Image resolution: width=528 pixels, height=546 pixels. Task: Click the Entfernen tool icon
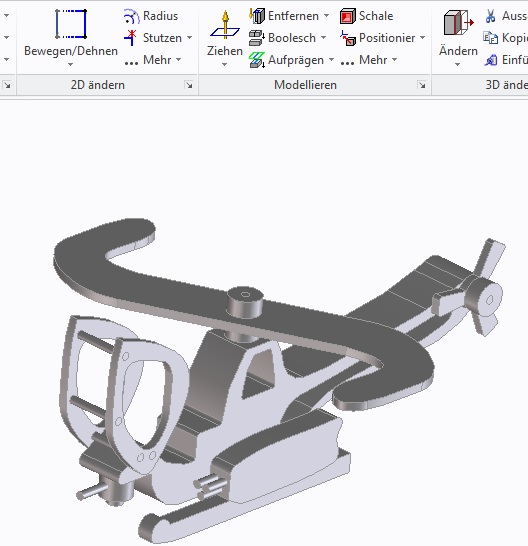(x=257, y=16)
